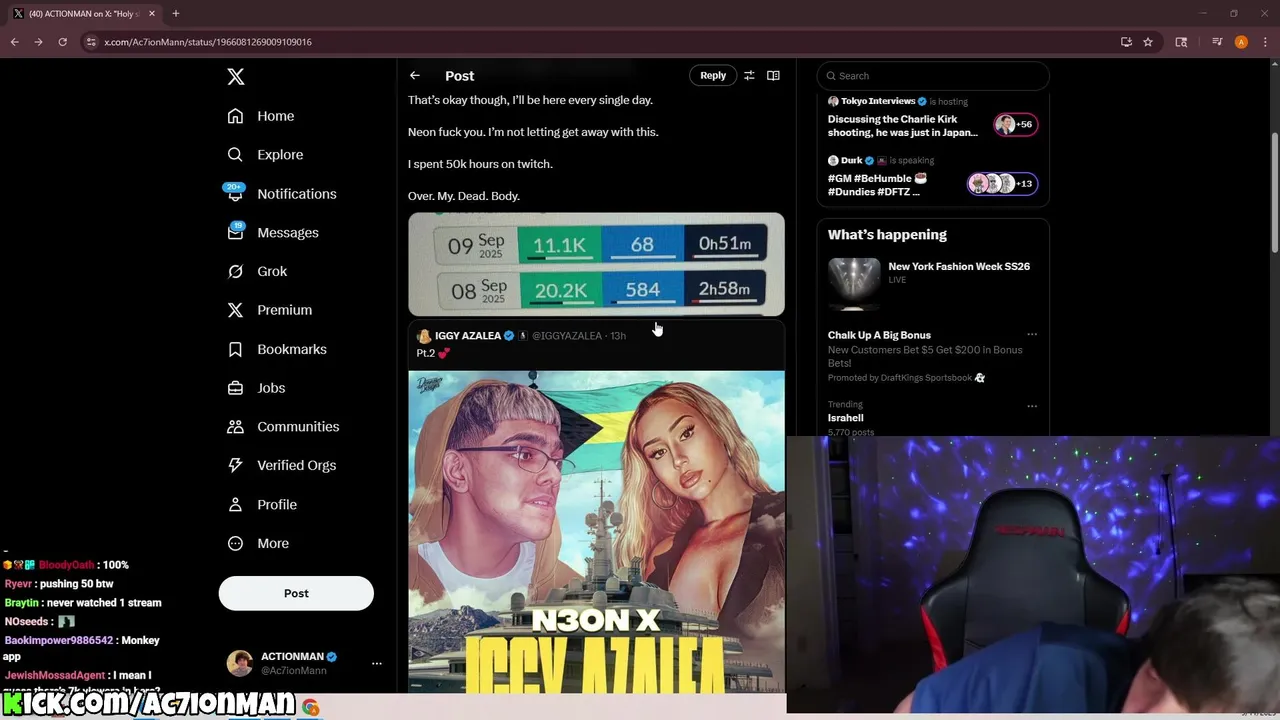
Task: Open options for Israhell trend
Action: click(x=1032, y=406)
